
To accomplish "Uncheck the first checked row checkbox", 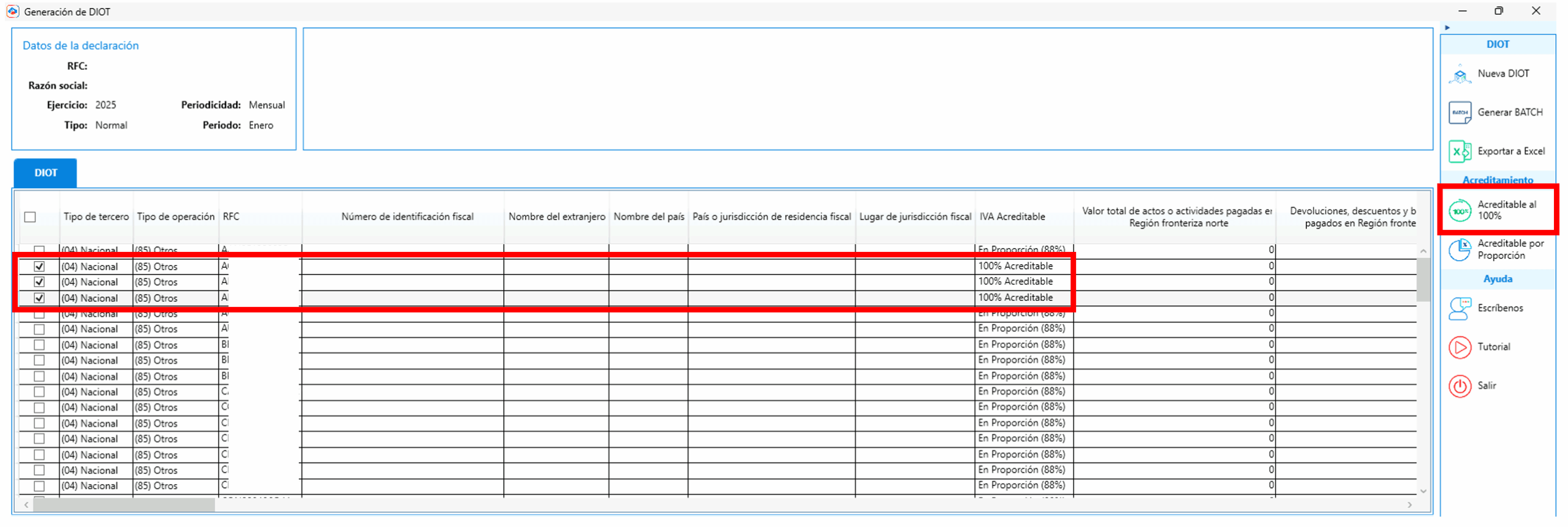I will coord(39,267).
